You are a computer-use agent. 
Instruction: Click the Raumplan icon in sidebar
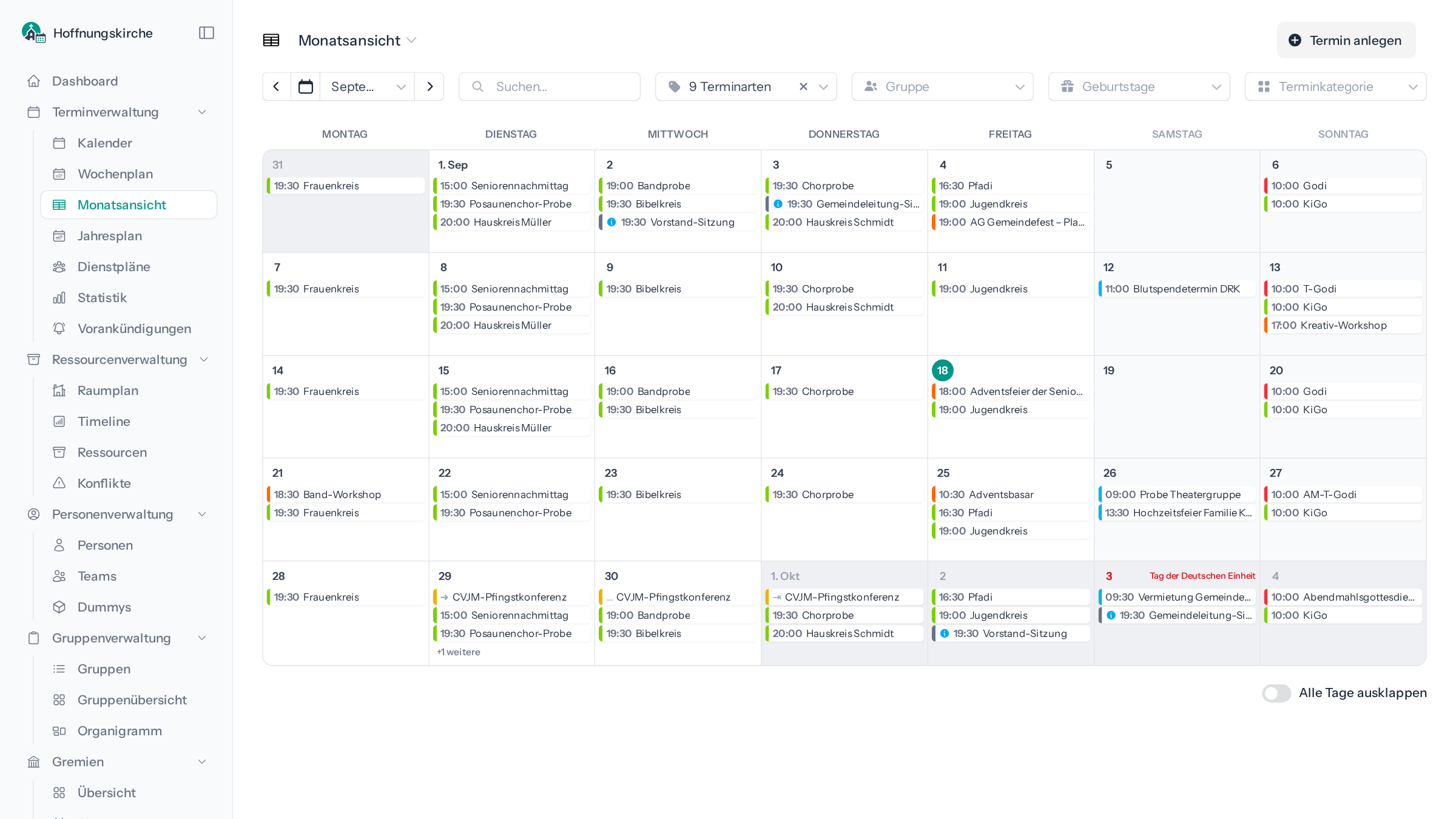(x=59, y=391)
